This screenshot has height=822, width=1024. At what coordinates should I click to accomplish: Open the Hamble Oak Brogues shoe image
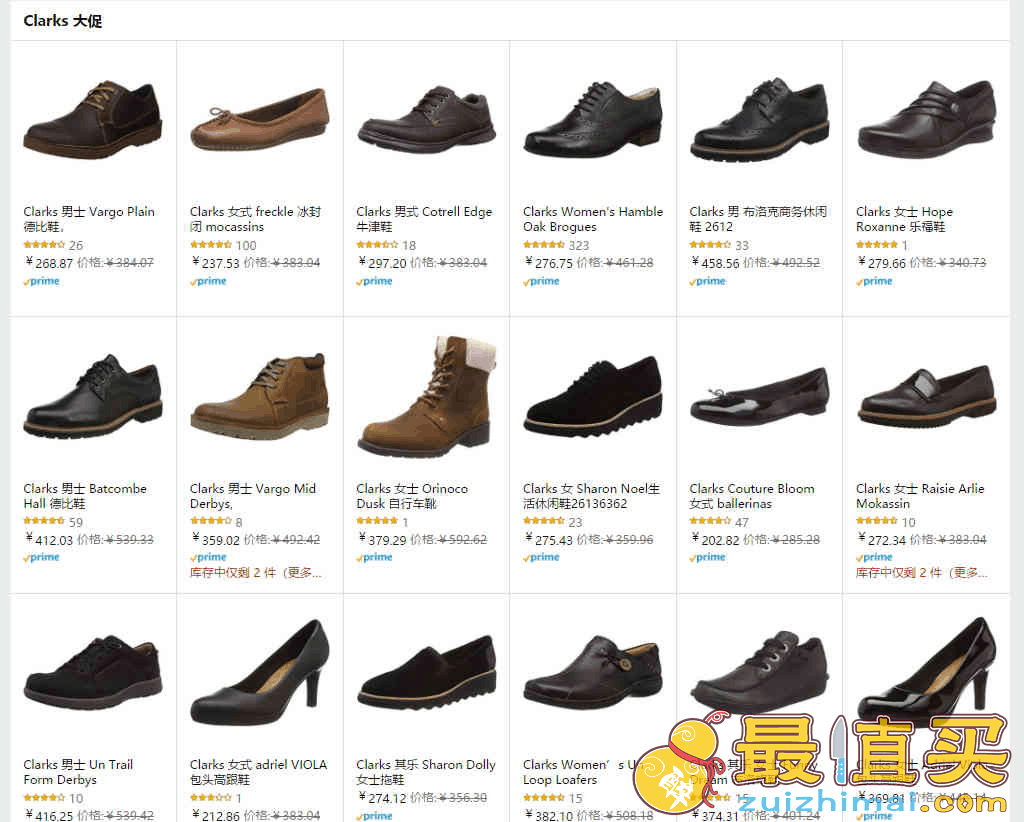(x=593, y=119)
